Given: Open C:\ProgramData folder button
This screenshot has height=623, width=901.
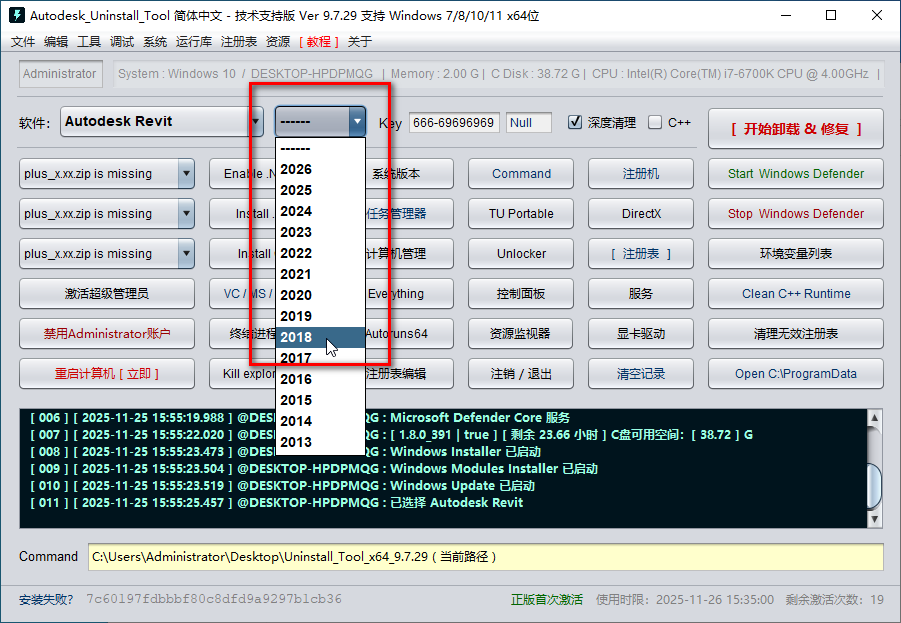Looking at the screenshot, I should point(796,374).
